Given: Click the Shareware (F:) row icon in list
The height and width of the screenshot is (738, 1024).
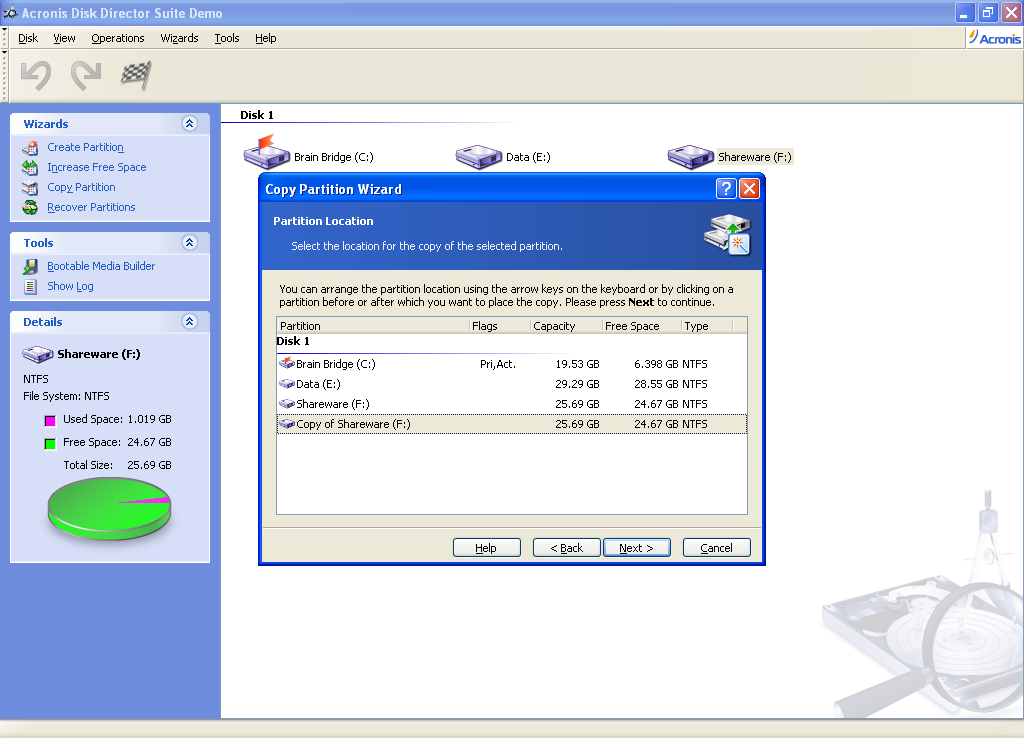Looking at the screenshot, I should 287,404.
